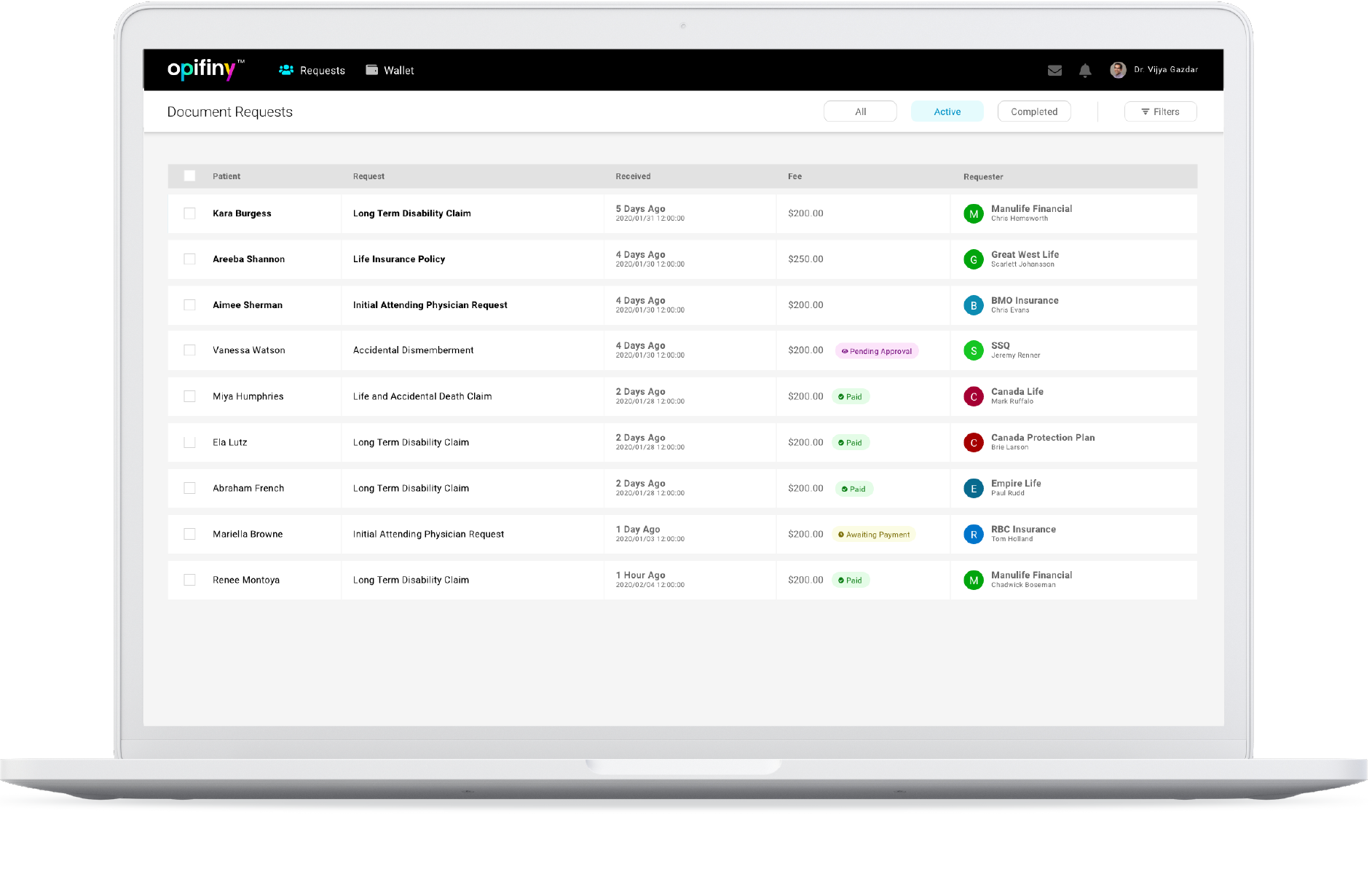
Task: Sort by the Fee column header
Action: 795,176
